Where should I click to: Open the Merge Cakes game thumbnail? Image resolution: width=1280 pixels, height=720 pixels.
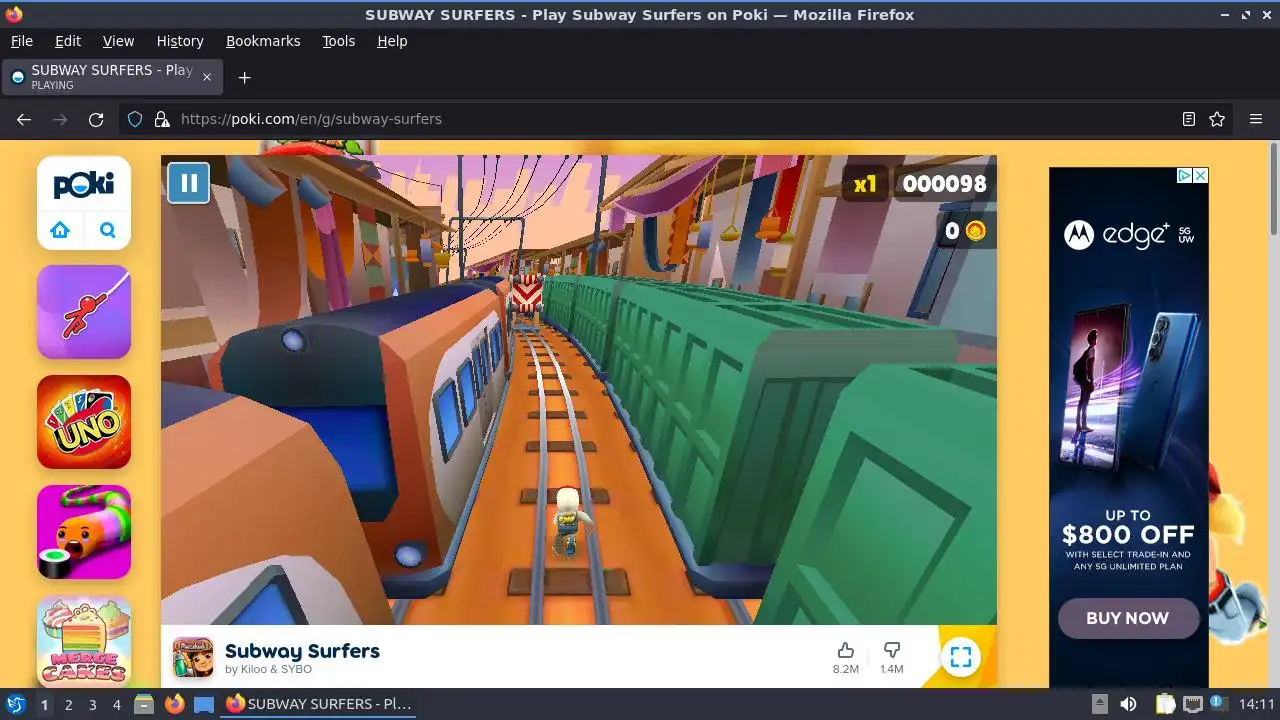84,641
